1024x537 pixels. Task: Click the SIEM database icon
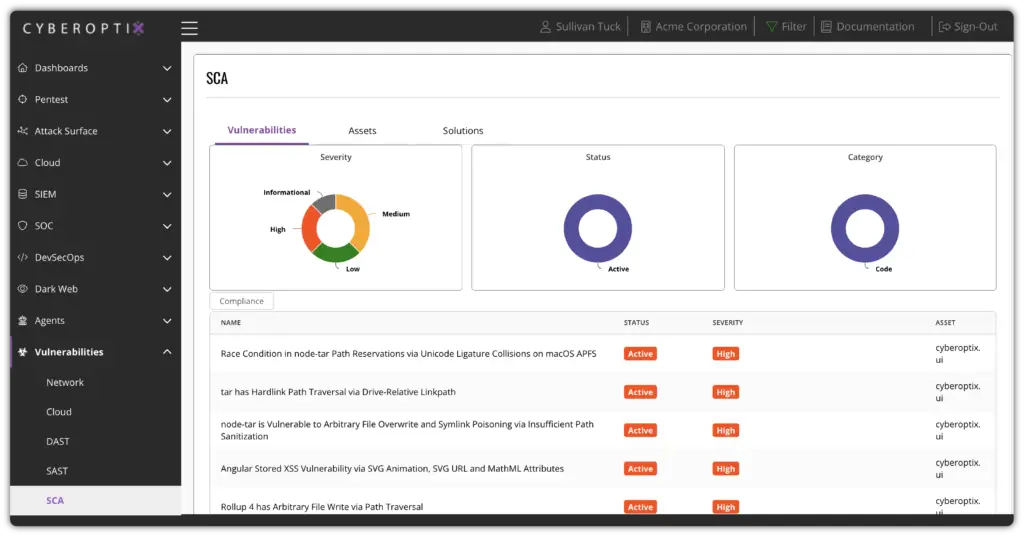tap(23, 194)
